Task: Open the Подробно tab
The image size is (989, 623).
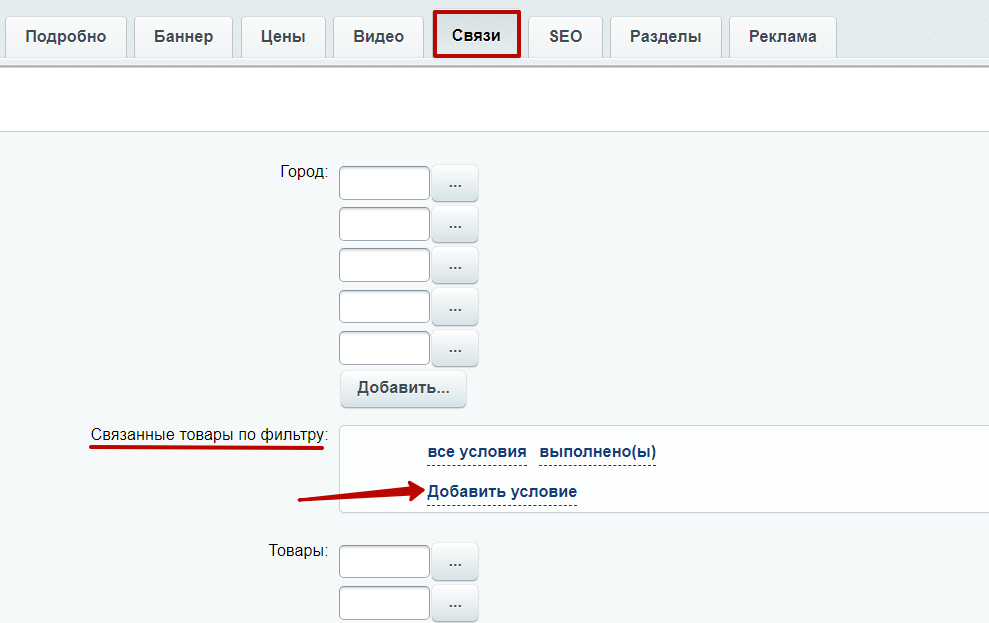Action: [66, 37]
